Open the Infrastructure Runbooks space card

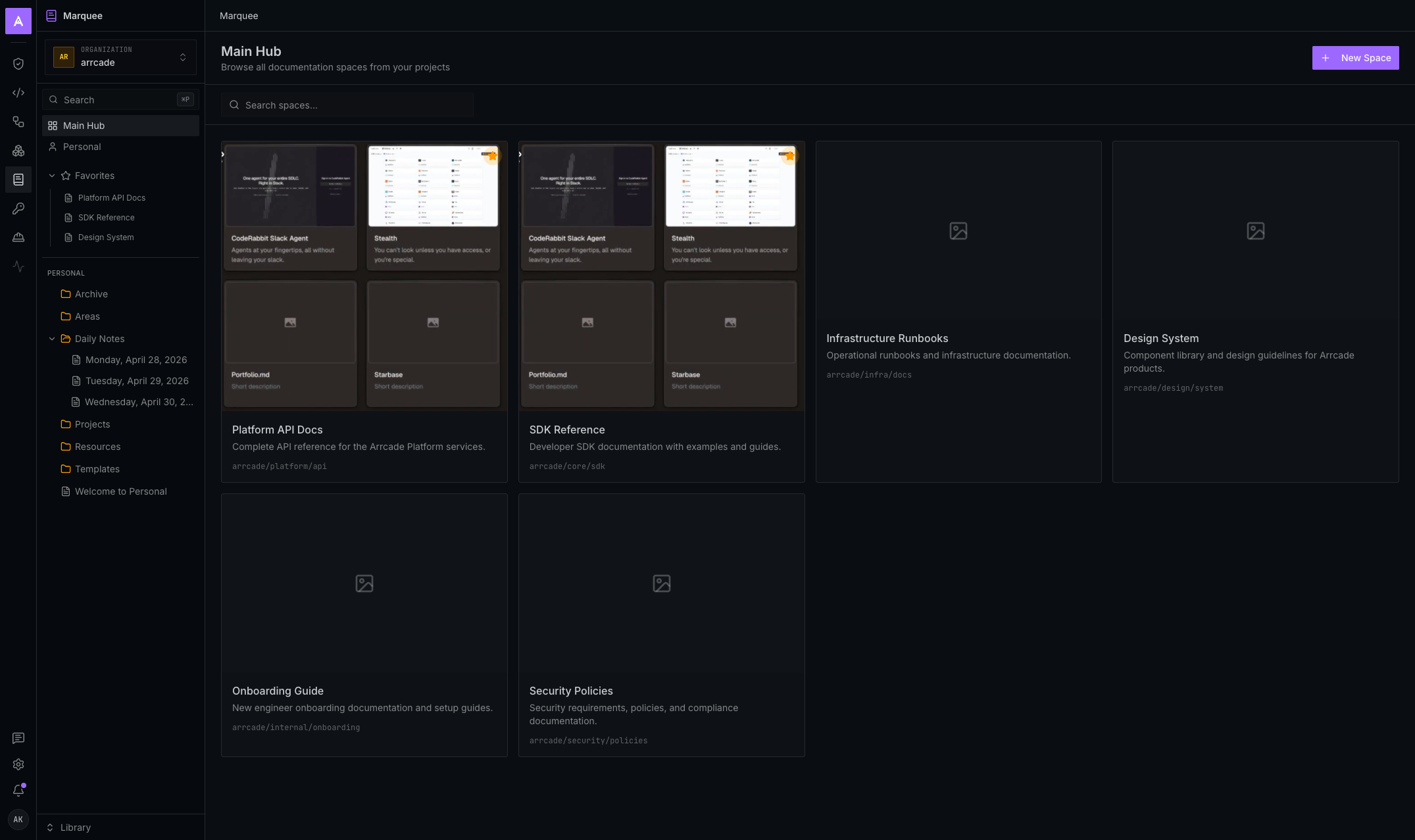pos(958,312)
